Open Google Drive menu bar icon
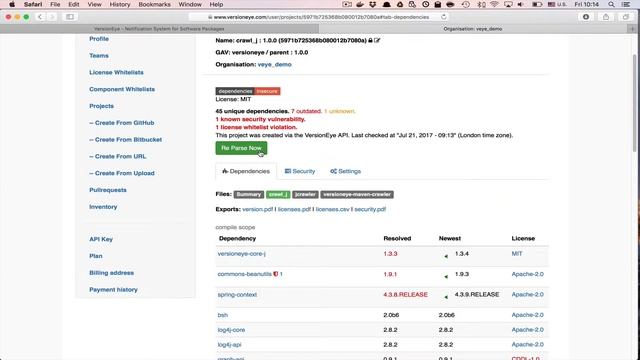Screen dimensions: 640x360 tap(400, 4)
